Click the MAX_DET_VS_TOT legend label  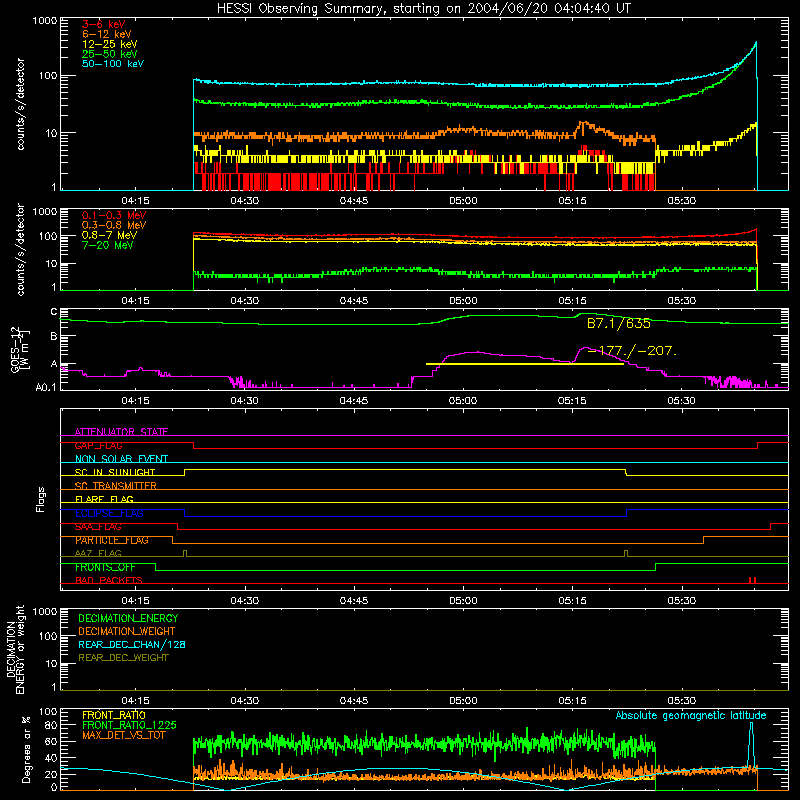(x=123, y=735)
